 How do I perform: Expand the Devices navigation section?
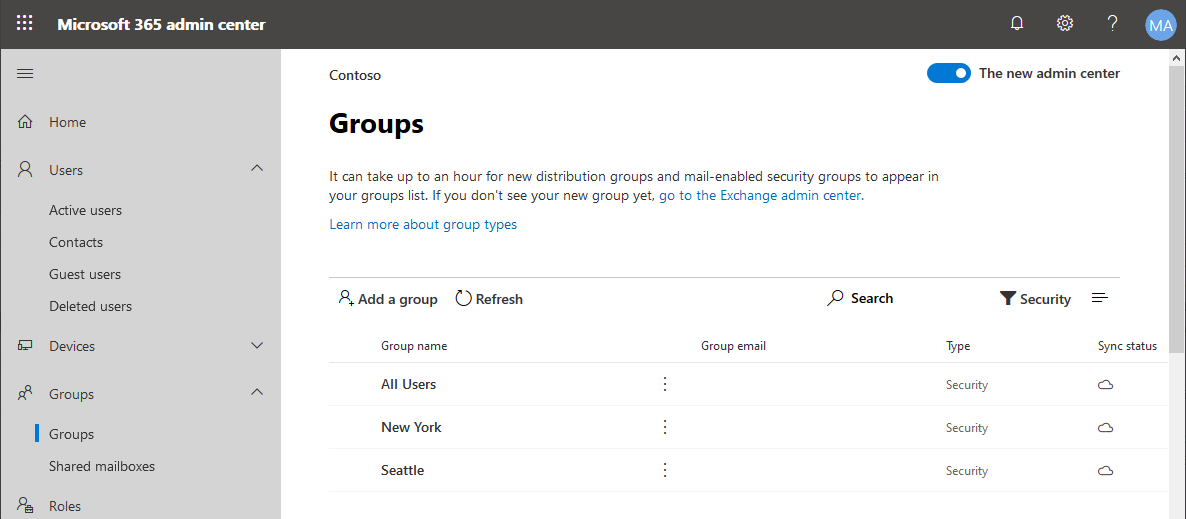click(x=257, y=346)
